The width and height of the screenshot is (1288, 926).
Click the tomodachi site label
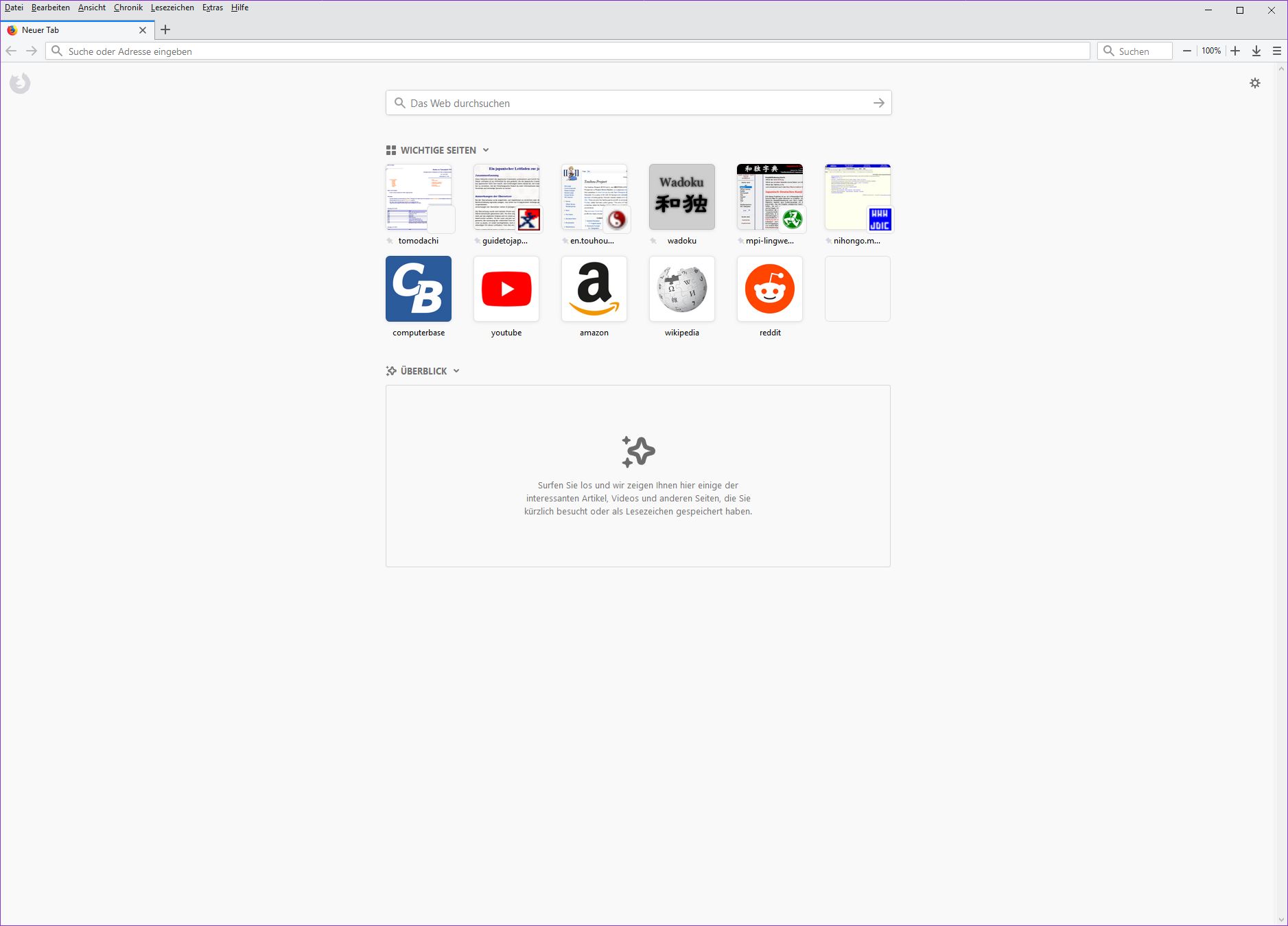pyautogui.click(x=419, y=241)
